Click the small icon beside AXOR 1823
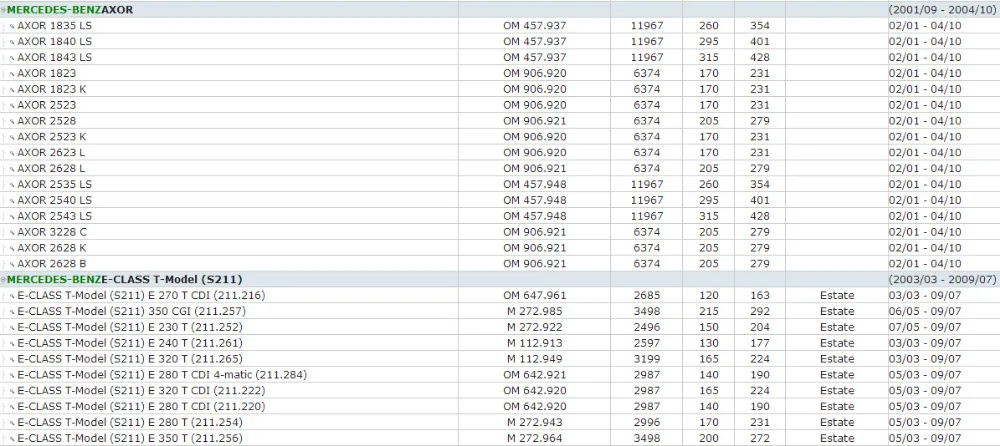This screenshot has width=1000, height=446. 12,74
